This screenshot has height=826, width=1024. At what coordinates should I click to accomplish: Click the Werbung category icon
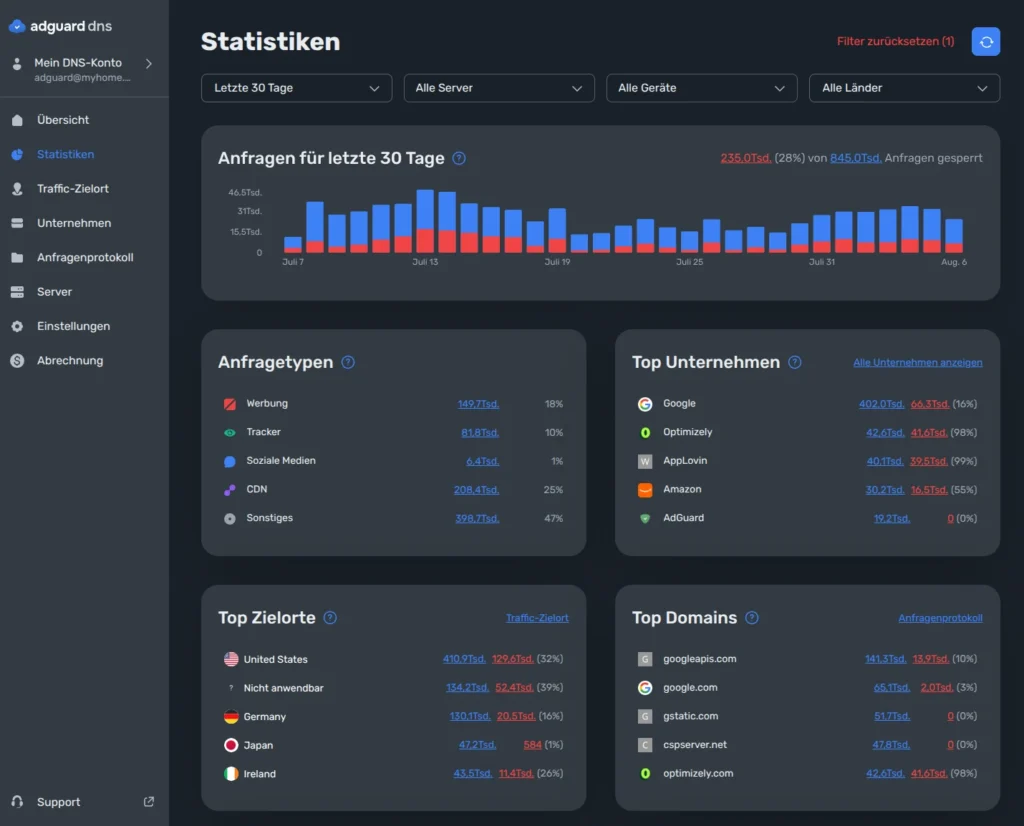[x=230, y=404]
